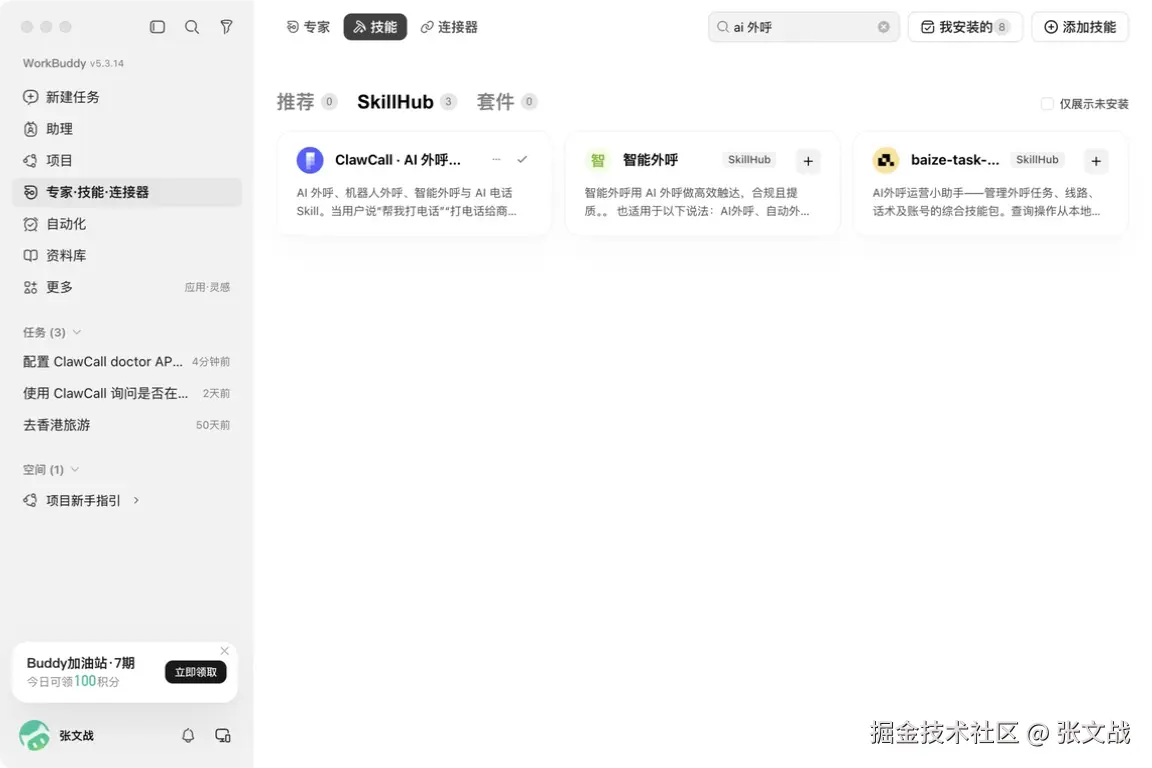The height and width of the screenshot is (768, 1152).
Task: Click SkillHub tag on 智能外呼 card
Action: [749, 159]
